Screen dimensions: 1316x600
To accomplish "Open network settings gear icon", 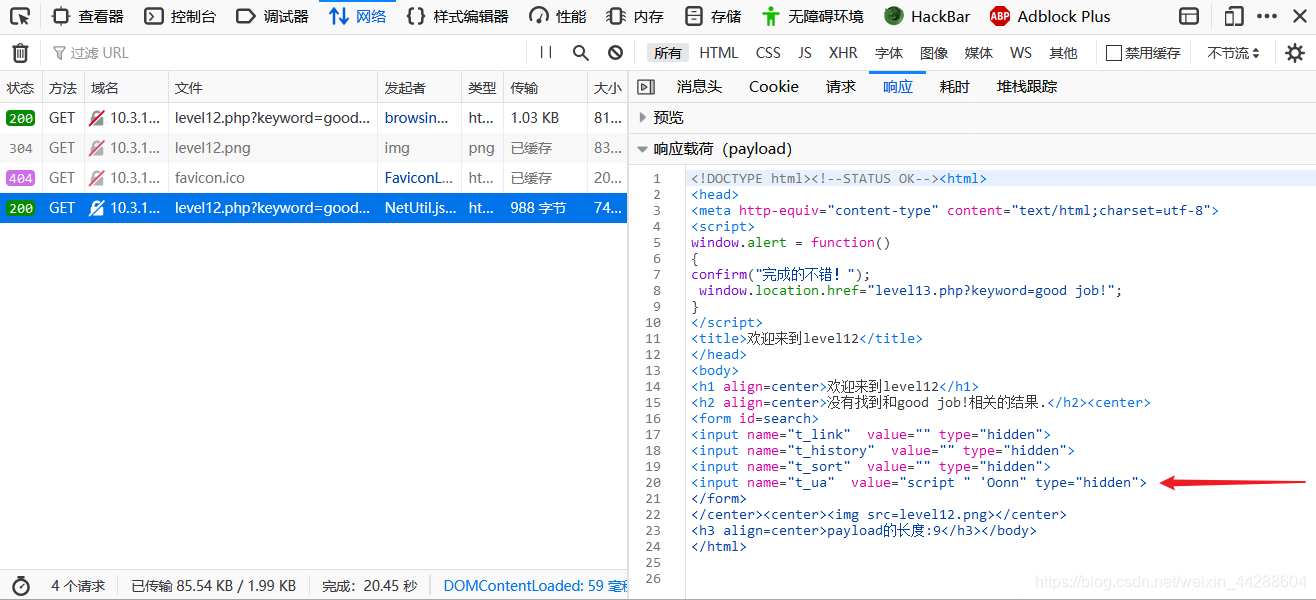I will [1294, 53].
